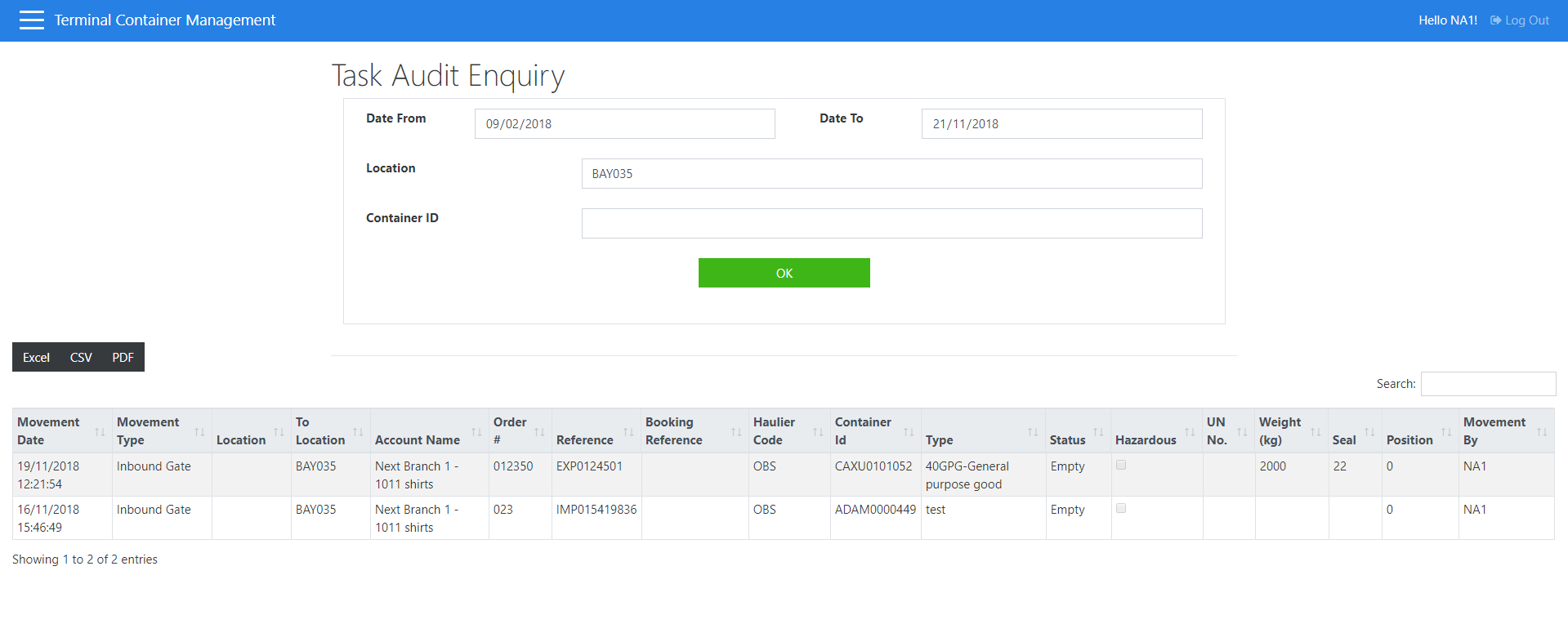Click the table Search box

click(x=1488, y=384)
